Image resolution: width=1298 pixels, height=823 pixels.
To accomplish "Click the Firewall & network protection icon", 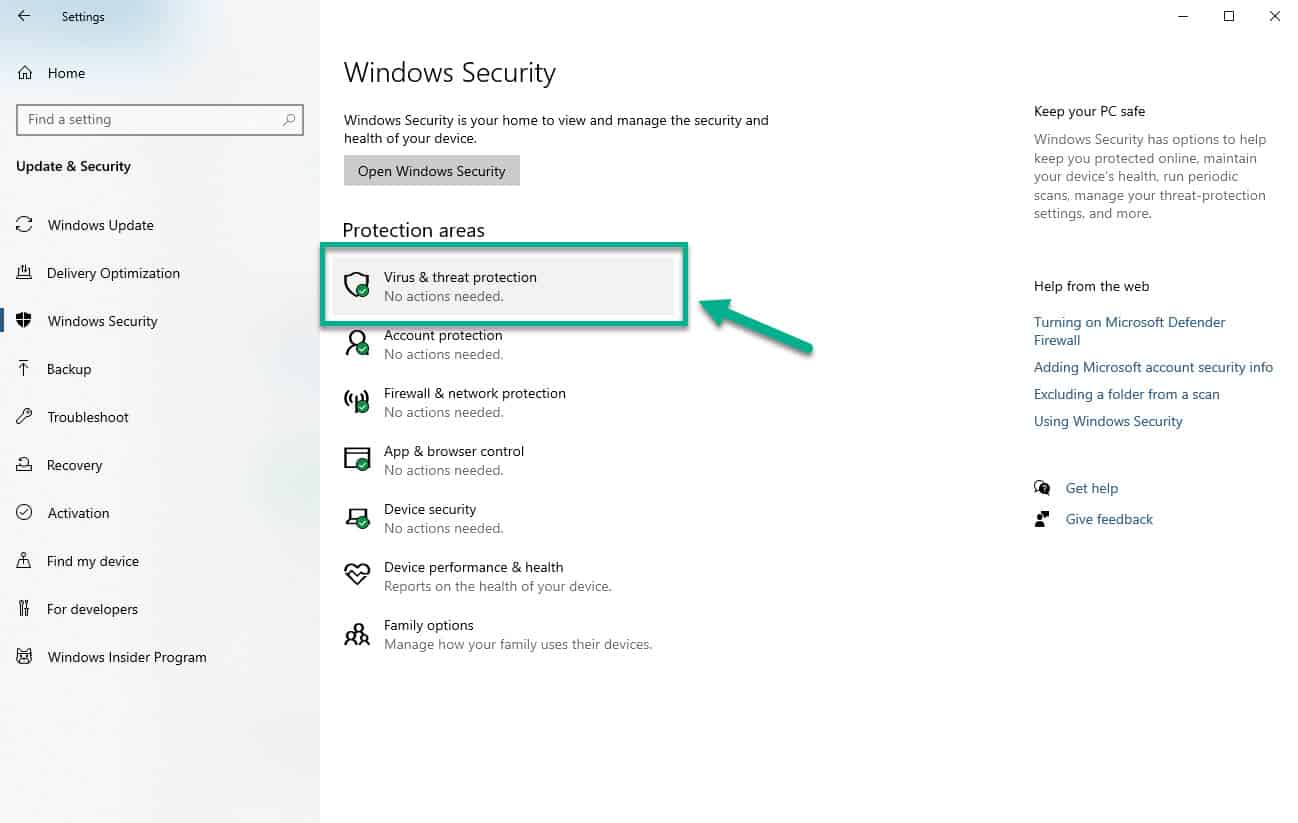I will coord(357,402).
